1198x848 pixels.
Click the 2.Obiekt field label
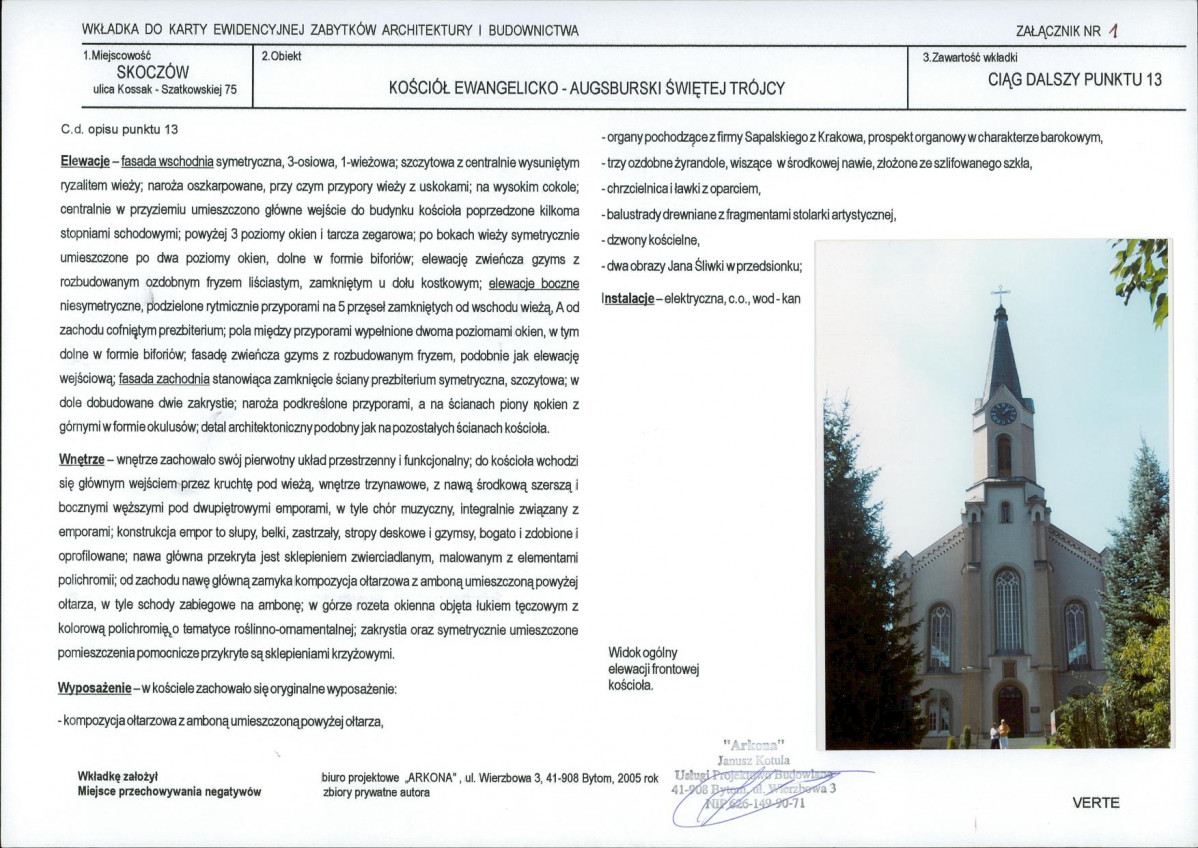point(280,56)
